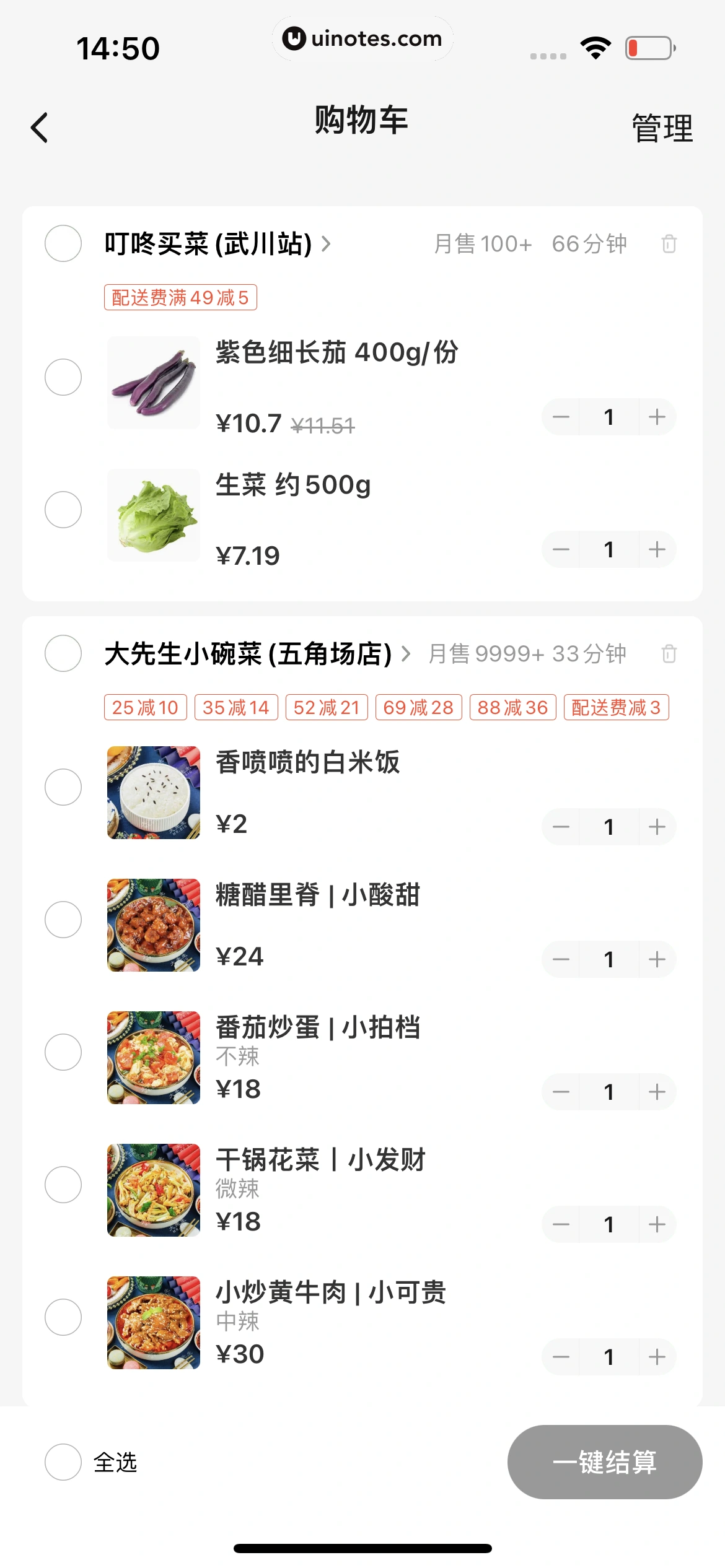Increase quantity of 香喷喷的白米饭
Screen dimensions: 725x1568
pos(657,827)
